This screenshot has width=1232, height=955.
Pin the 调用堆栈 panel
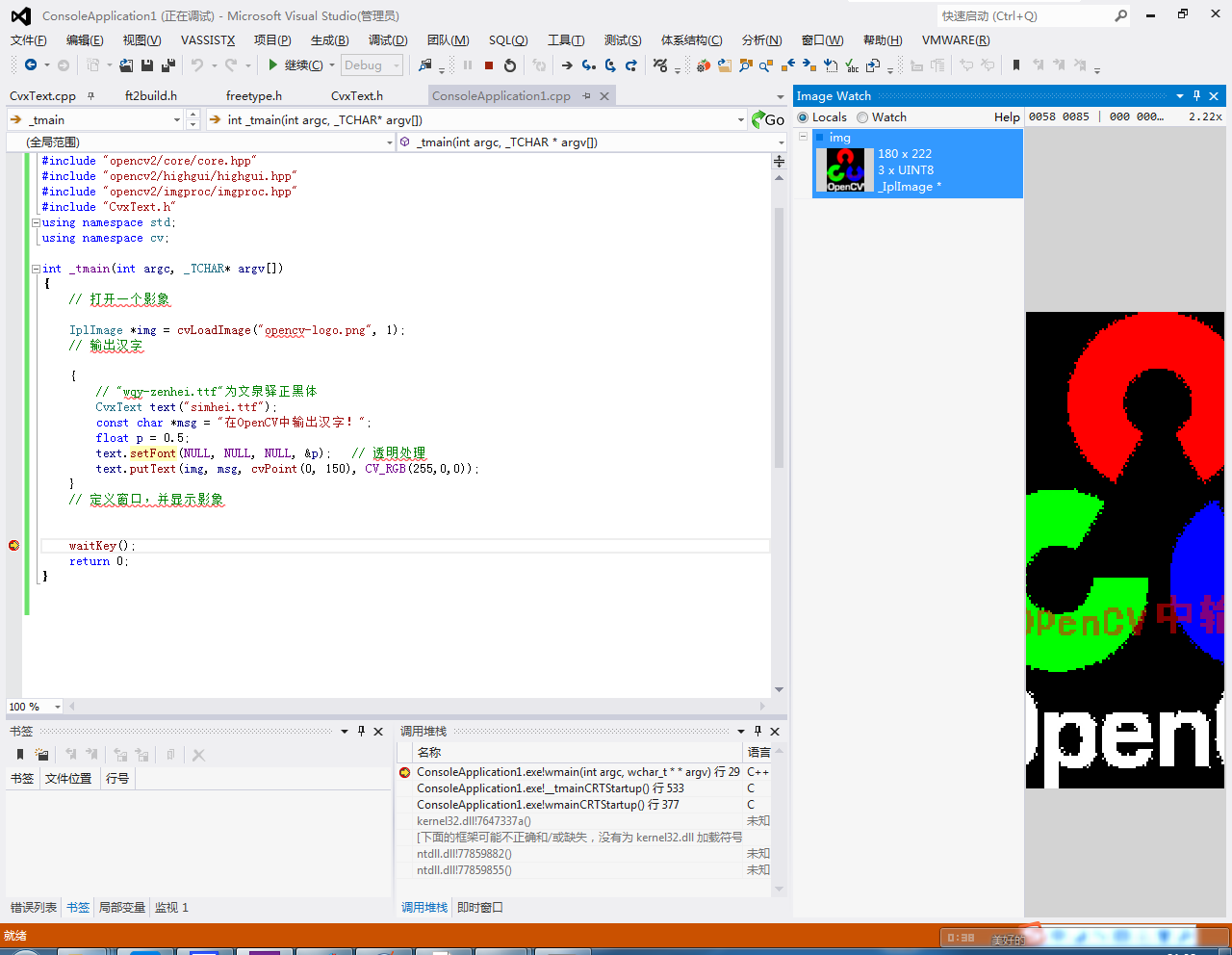[757, 731]
